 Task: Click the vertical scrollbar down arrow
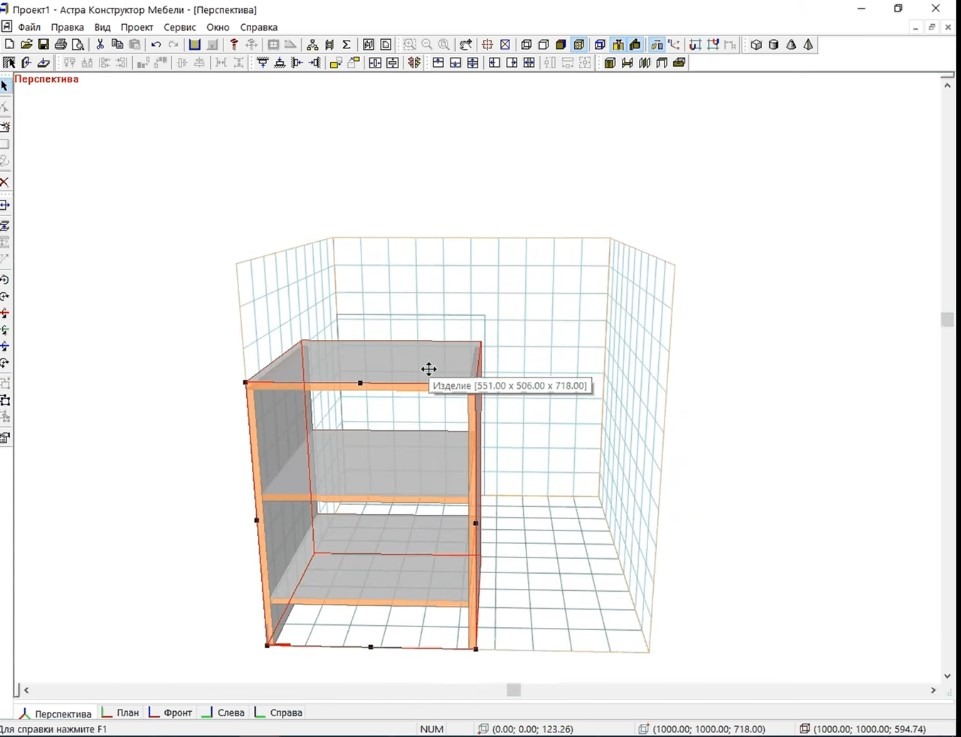coord(947,676)
